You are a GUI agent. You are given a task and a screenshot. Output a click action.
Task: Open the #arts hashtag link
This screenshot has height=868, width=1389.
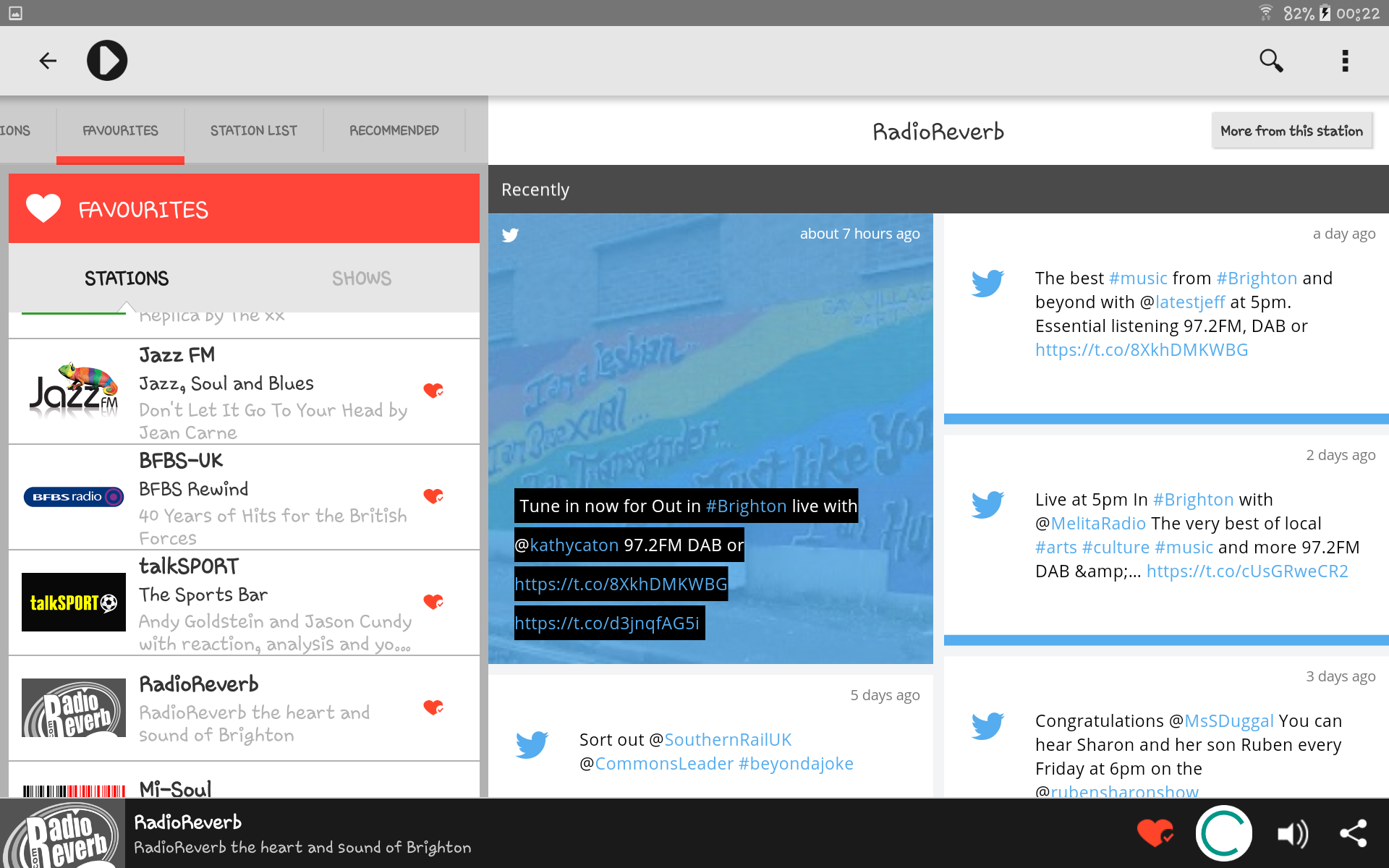1056,548
